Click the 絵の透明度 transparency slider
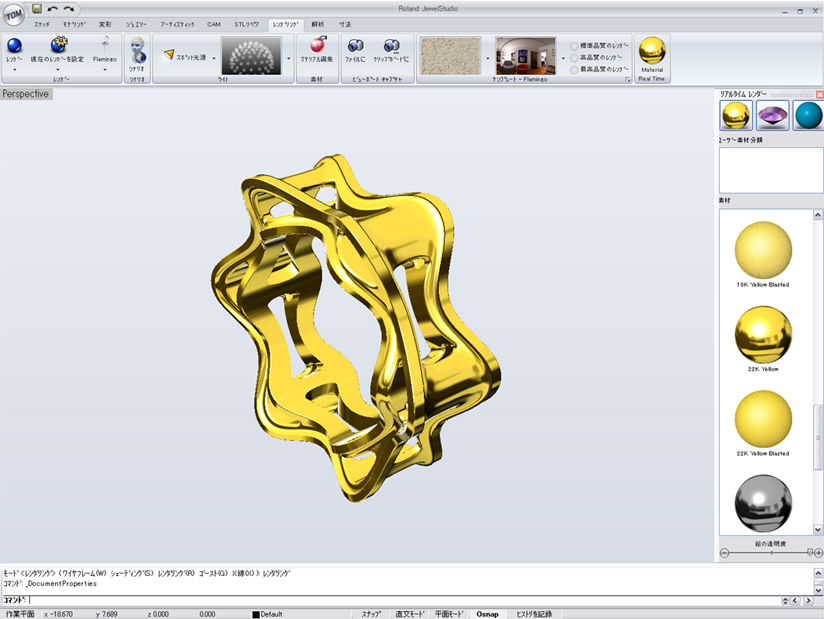Viewport: 824px width, 619px height. (770, 552)
